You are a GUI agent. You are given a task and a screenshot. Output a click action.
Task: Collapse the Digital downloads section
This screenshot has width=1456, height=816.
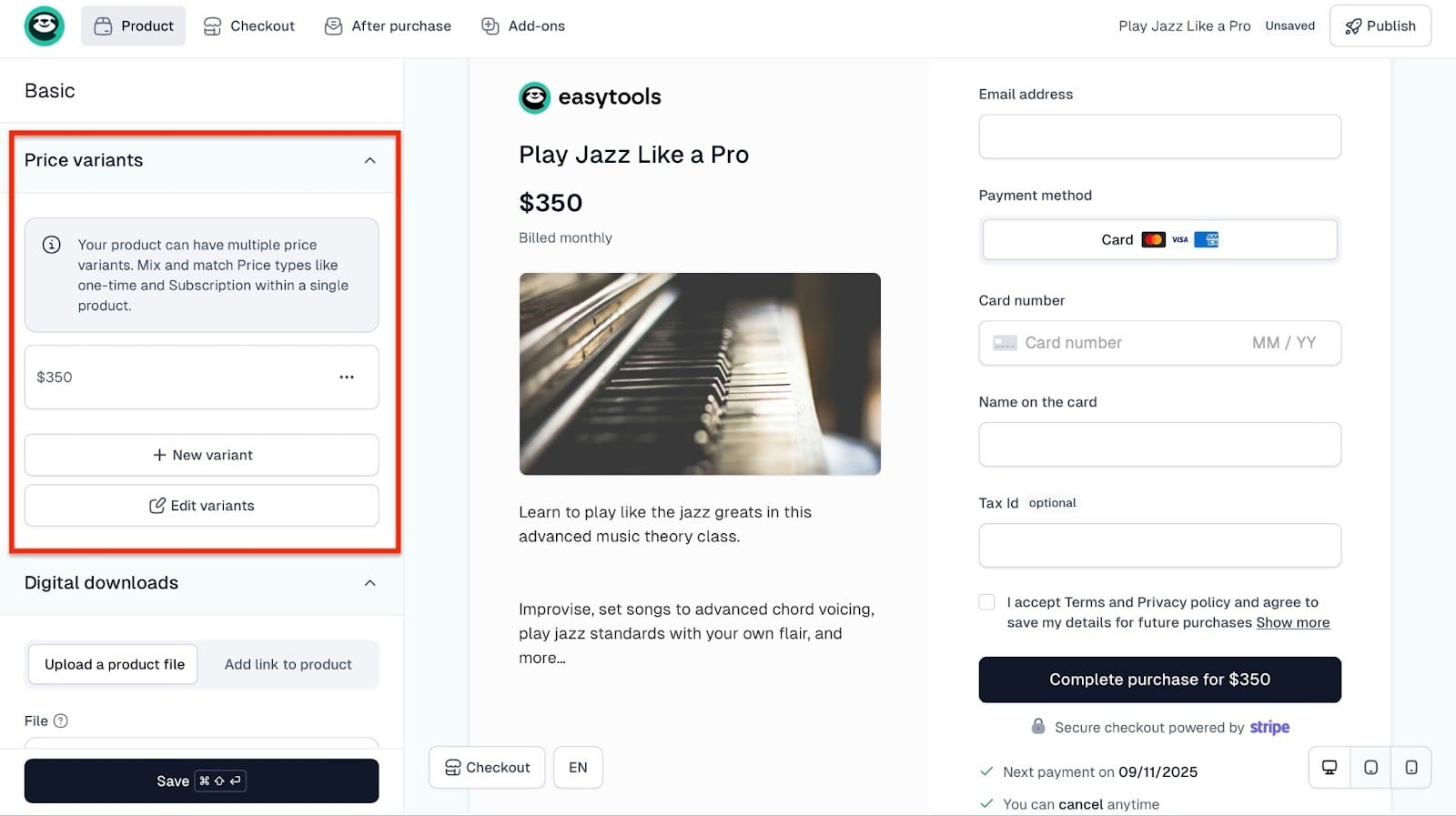click(369, 583)
